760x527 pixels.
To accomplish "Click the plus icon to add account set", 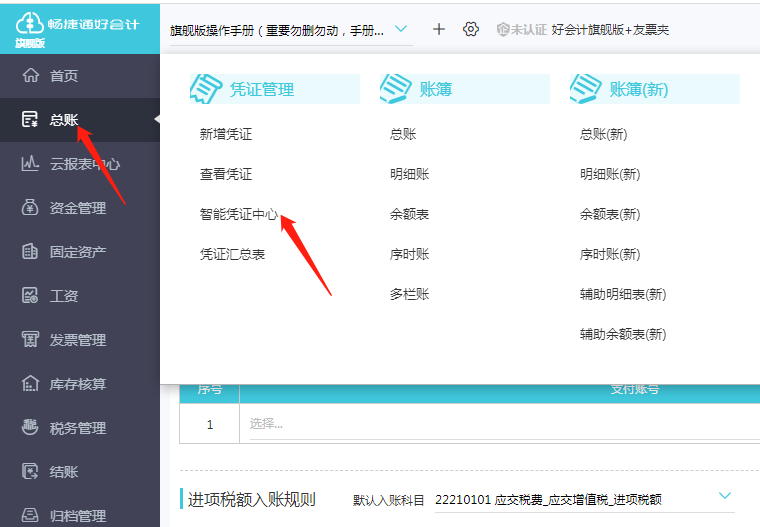I will [x=439, y=29].
